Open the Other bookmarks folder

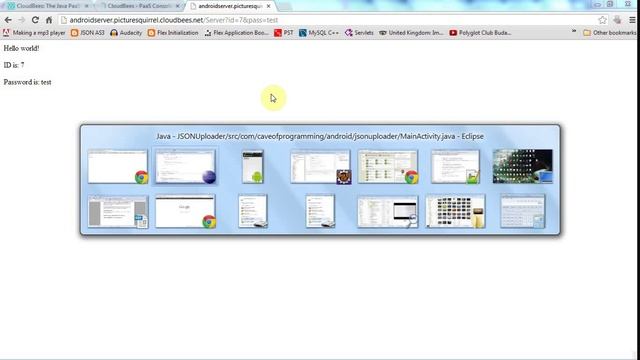[609, 33]
